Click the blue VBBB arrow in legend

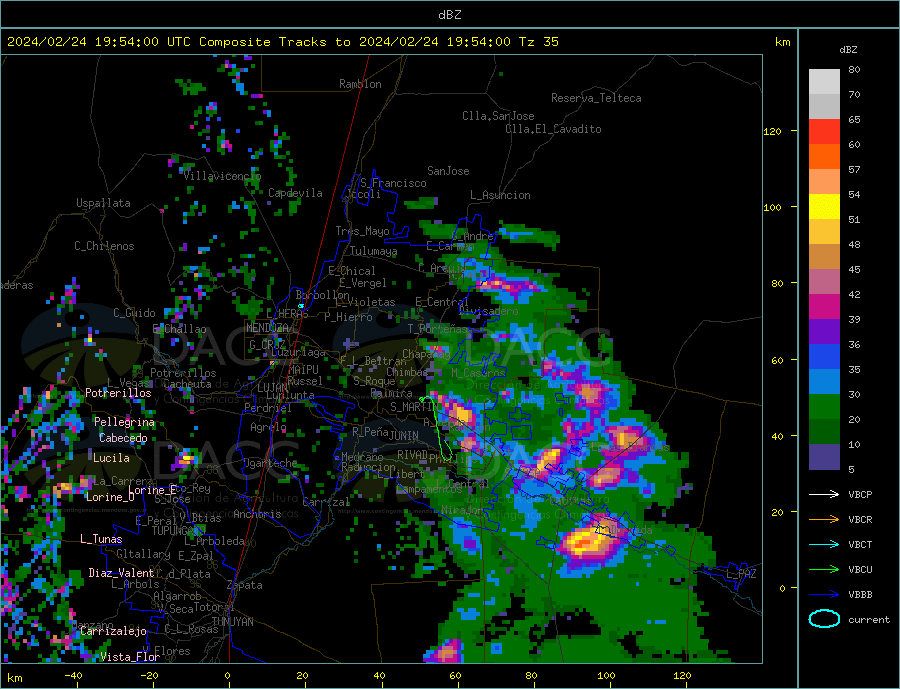824,595
